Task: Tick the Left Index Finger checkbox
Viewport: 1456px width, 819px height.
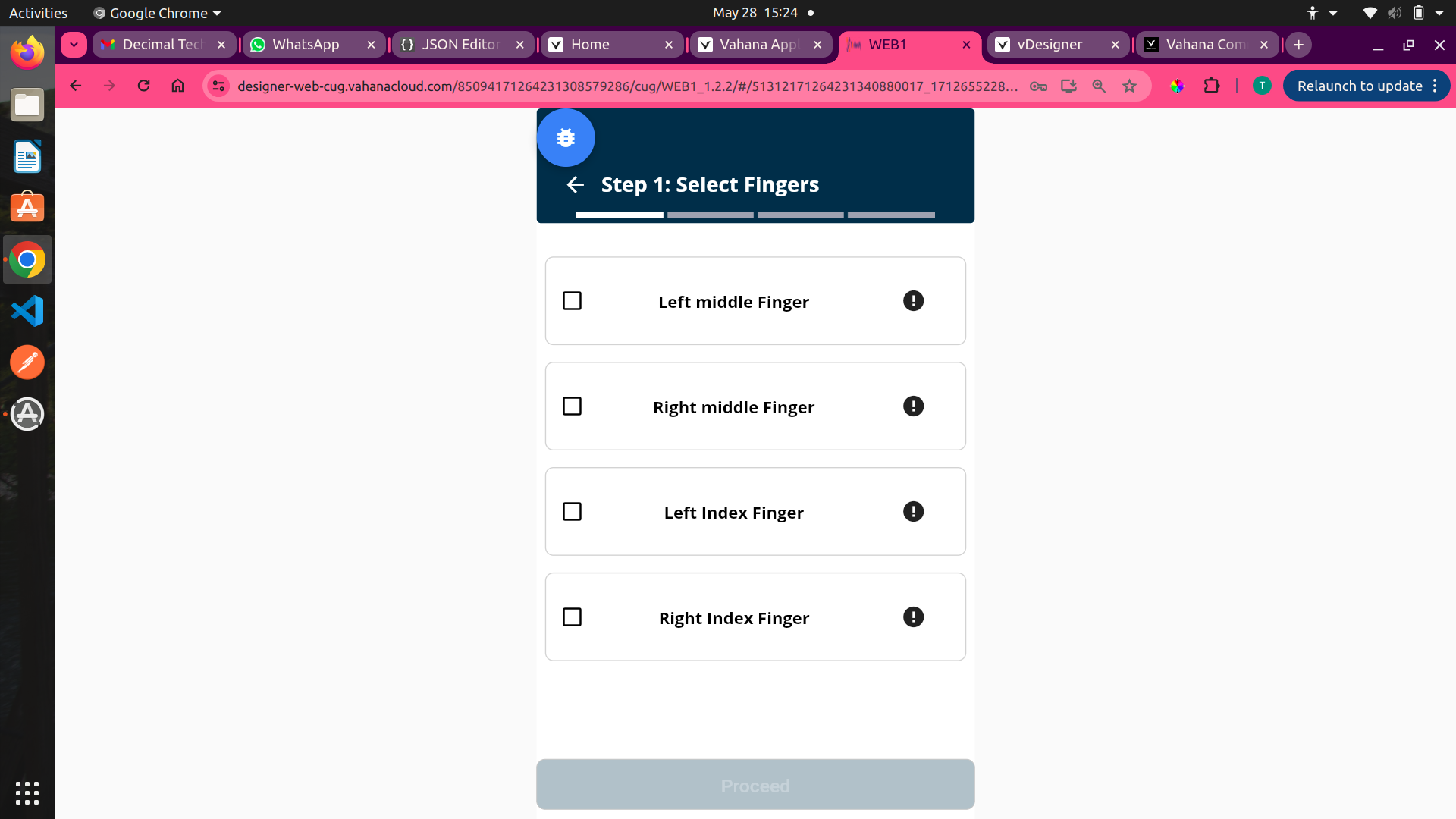Action: tap(573, 512)
